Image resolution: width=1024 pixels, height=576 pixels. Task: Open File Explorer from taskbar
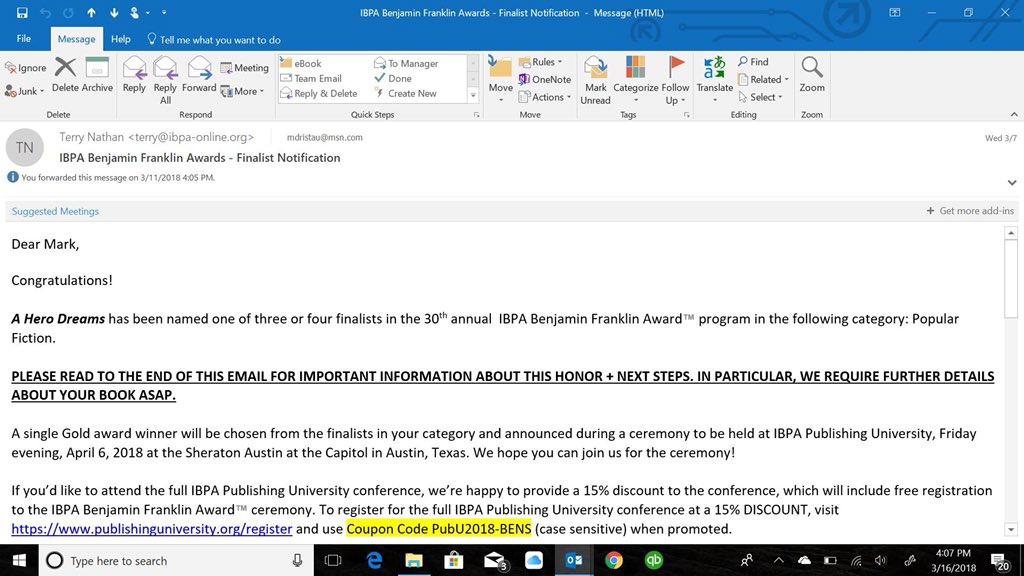[x=414, y=560]
